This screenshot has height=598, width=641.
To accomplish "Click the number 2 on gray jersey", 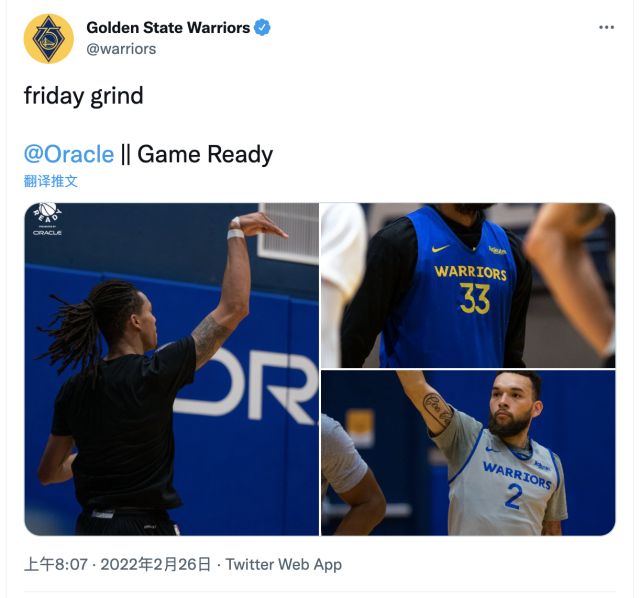I will point(513,496).
